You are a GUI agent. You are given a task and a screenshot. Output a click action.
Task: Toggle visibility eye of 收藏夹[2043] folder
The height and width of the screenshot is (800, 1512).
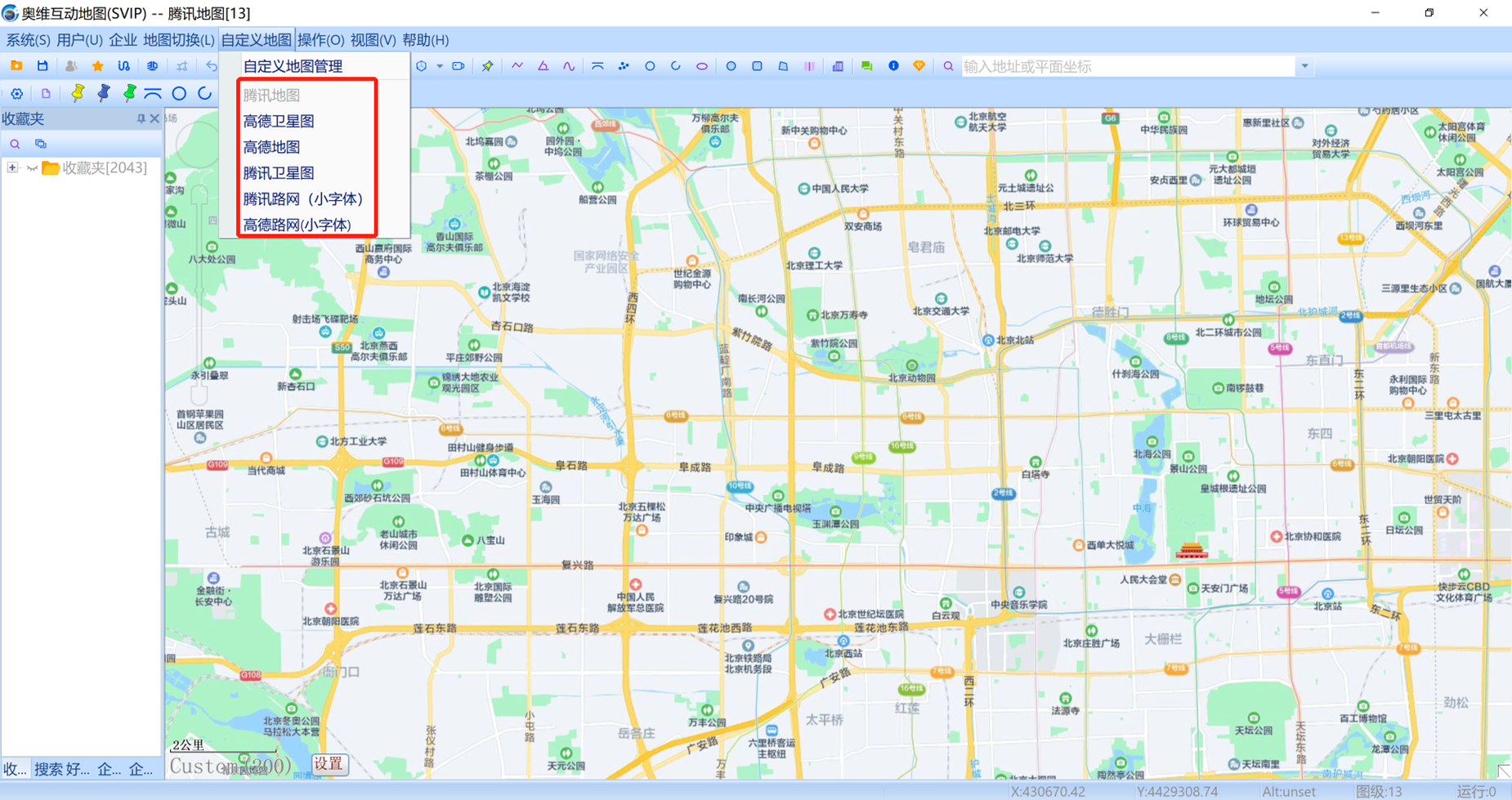(x=32, y=168)
